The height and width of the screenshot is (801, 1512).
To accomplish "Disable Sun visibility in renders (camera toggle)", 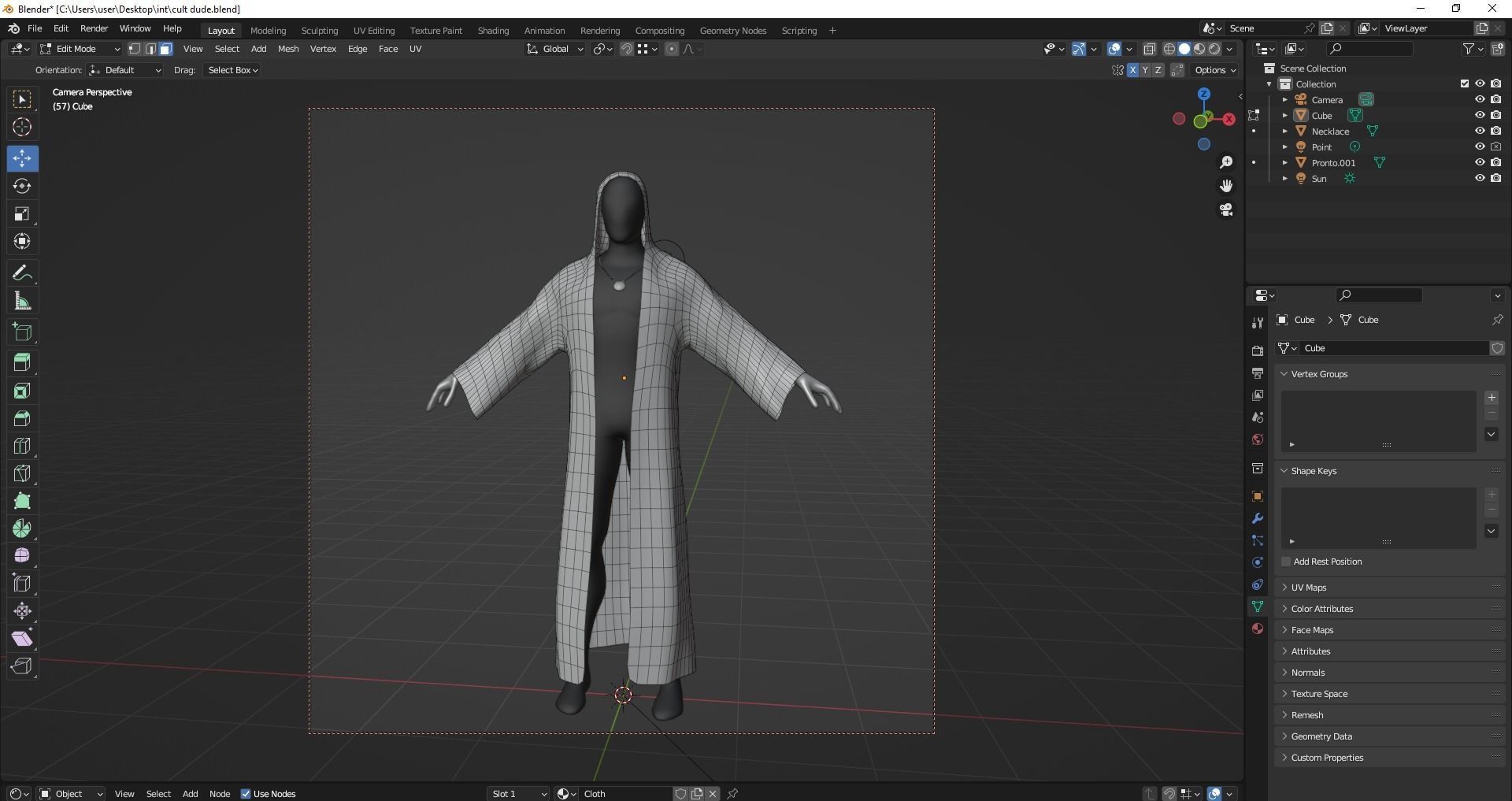I will click(x=1497, y=178).
